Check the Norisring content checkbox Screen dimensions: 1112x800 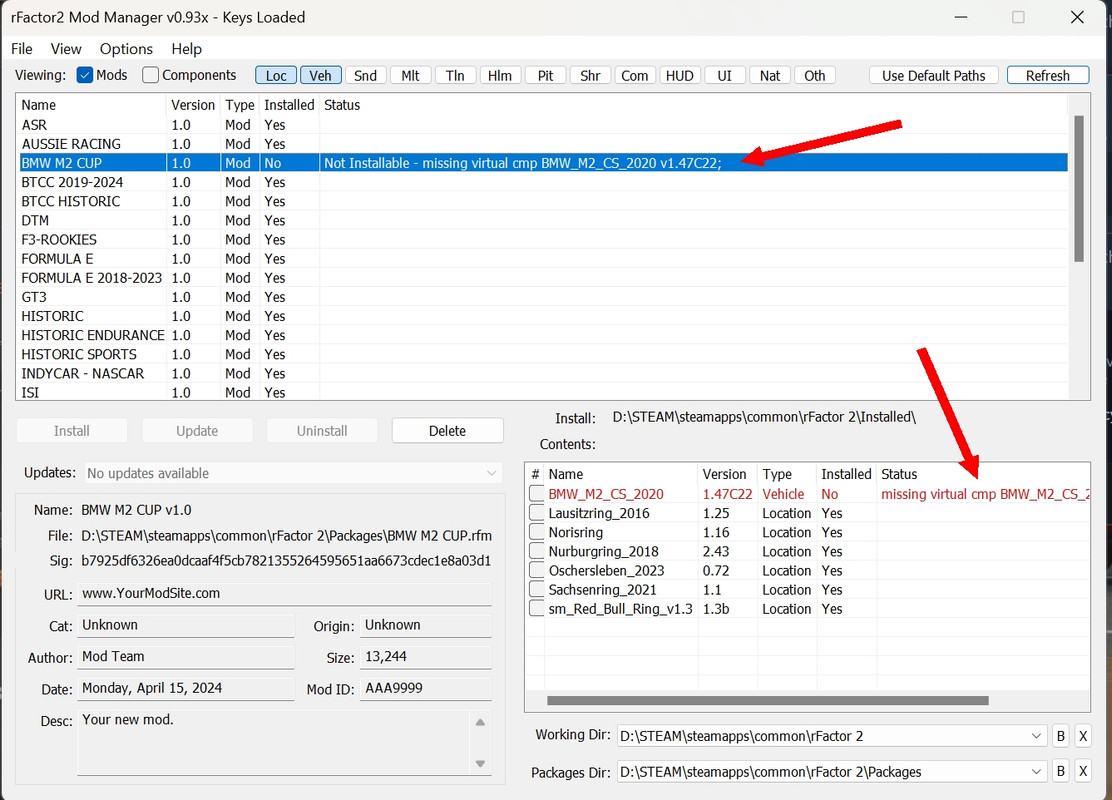[x=537, y=532]
